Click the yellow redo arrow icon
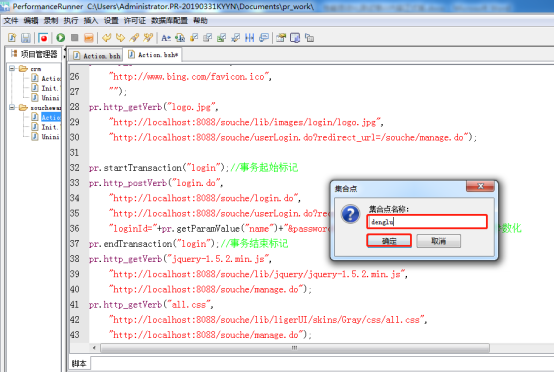Image resolution: width=554 pixels, height=372 pixels. (x=120, y=37)
